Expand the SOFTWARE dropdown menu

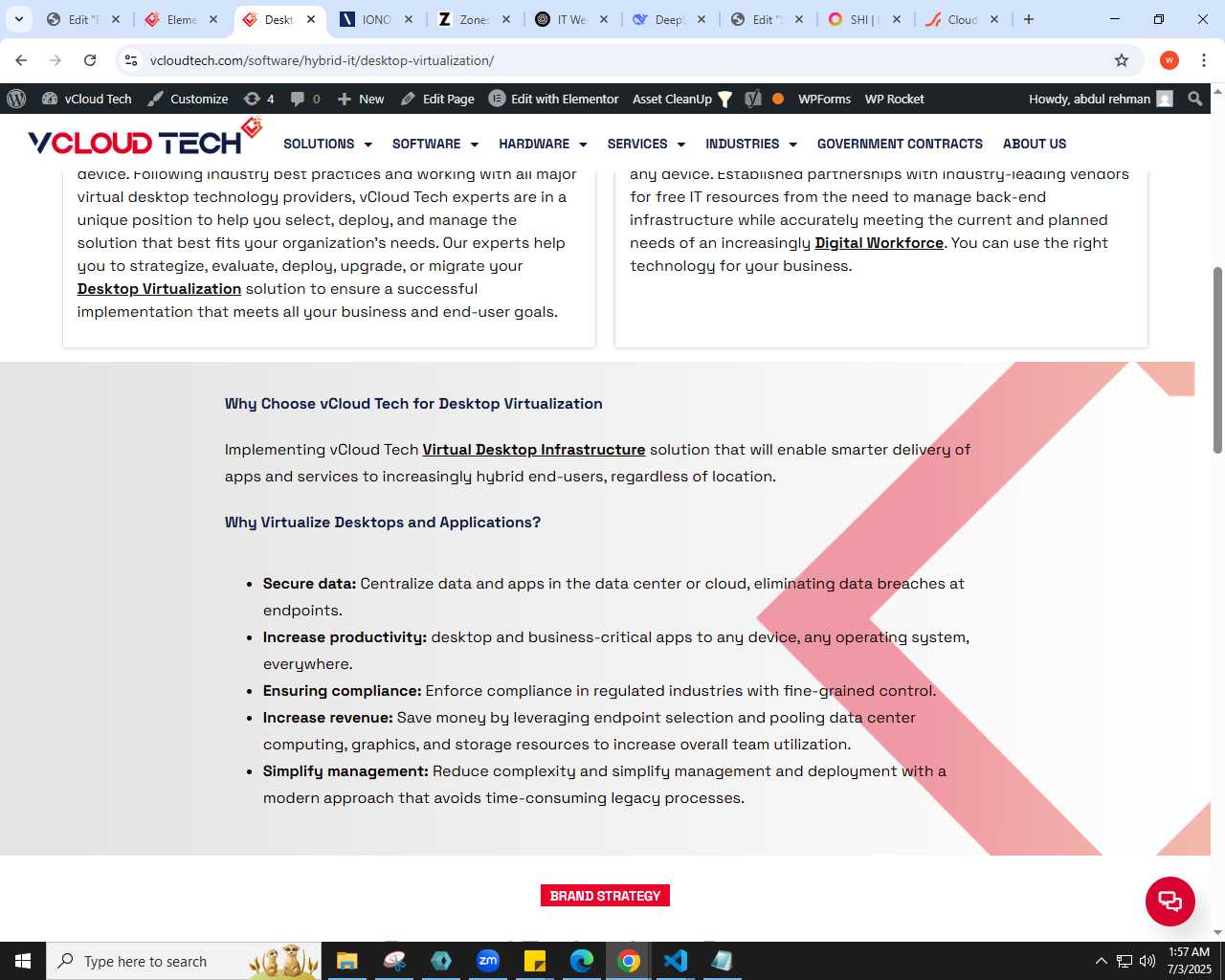(435, 144)
